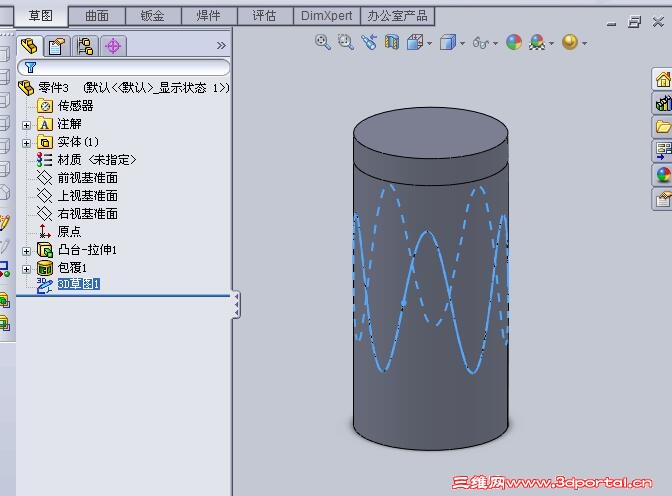This screenshot has height=496, width=672.
Task: Open the 曲面 tab
Action: pos(97,16)
